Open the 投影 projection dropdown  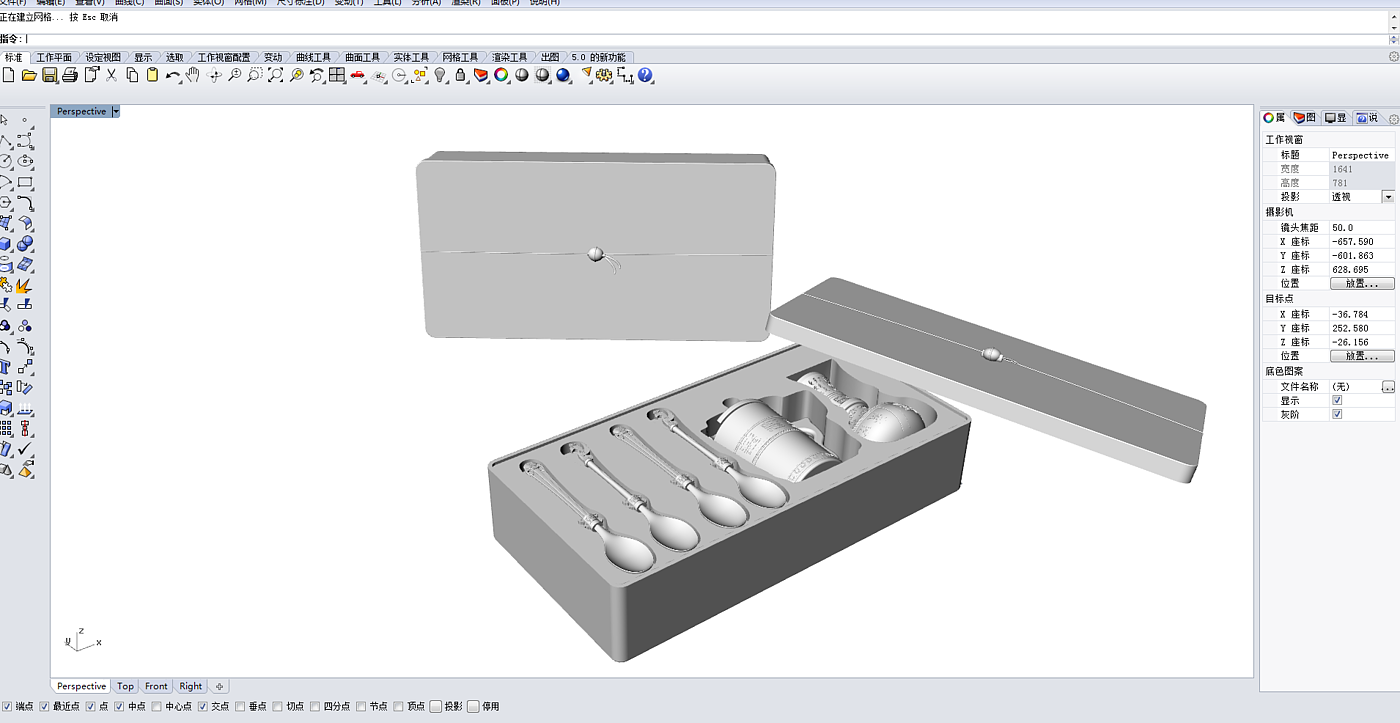(x=1387, y=197)
